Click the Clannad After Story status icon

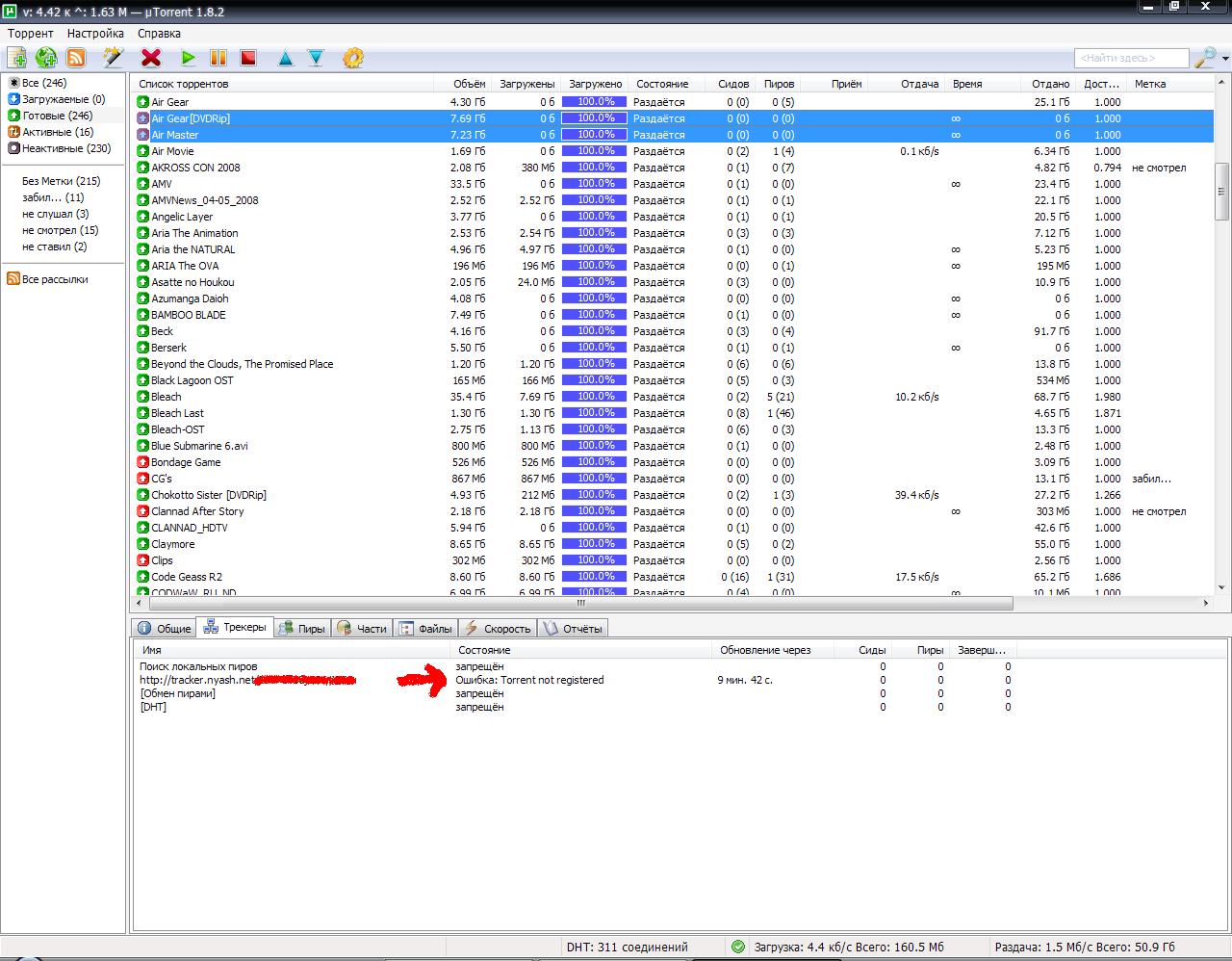[x=142, y=511]
